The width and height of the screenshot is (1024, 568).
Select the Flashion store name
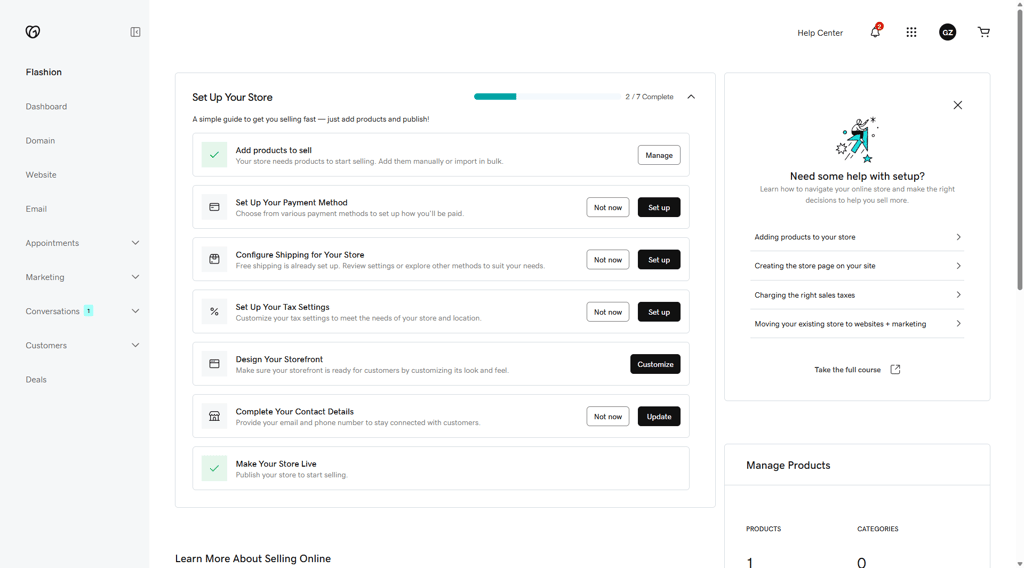coord(44,72)
